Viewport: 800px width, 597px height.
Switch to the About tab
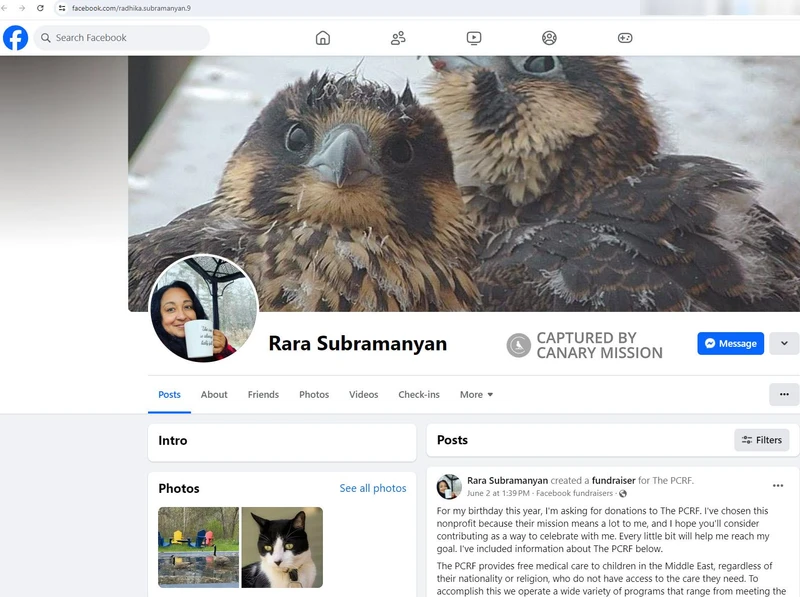(x=214, y=394)
